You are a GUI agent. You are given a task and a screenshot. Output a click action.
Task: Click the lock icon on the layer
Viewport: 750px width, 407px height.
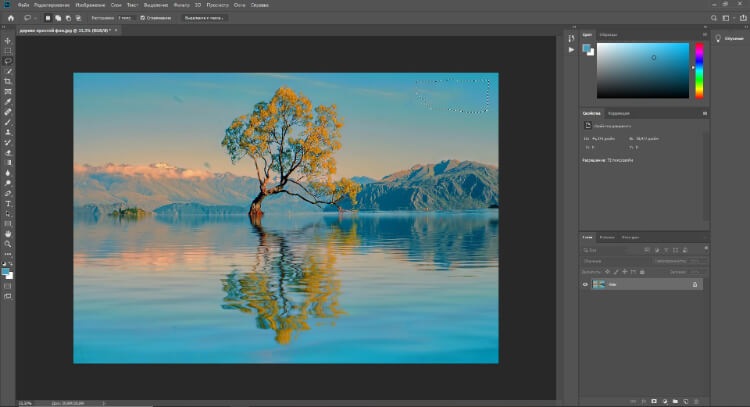(695, 285)
